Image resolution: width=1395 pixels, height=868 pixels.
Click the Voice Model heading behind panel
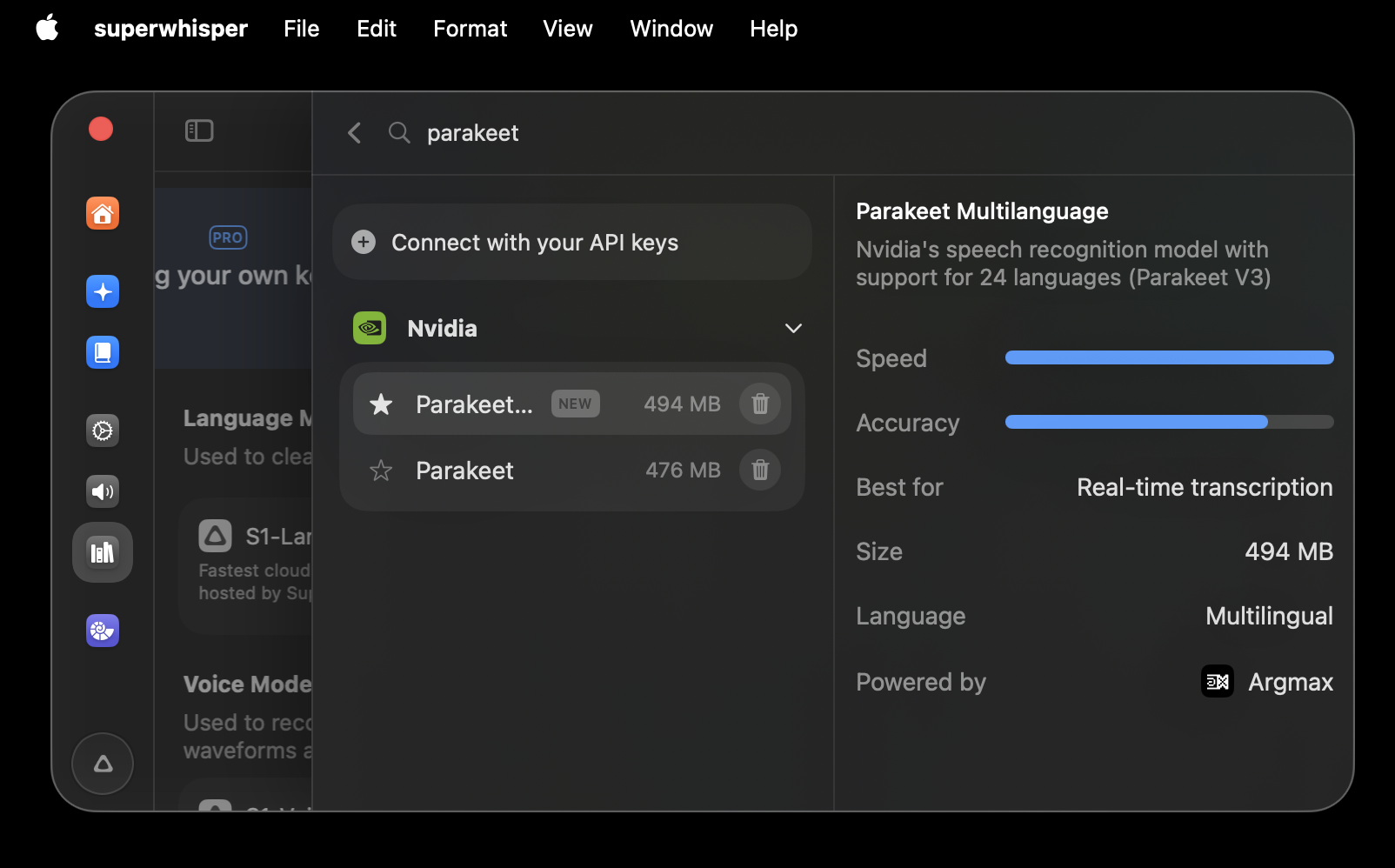click(x=247, y=684)
